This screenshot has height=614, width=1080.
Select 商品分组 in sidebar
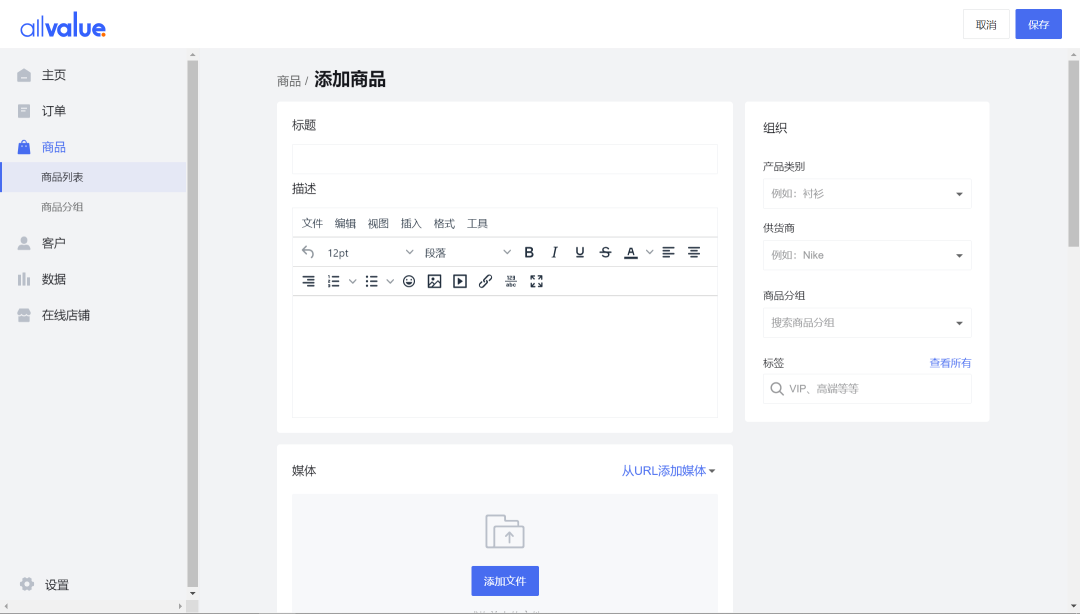pos(62,207)
